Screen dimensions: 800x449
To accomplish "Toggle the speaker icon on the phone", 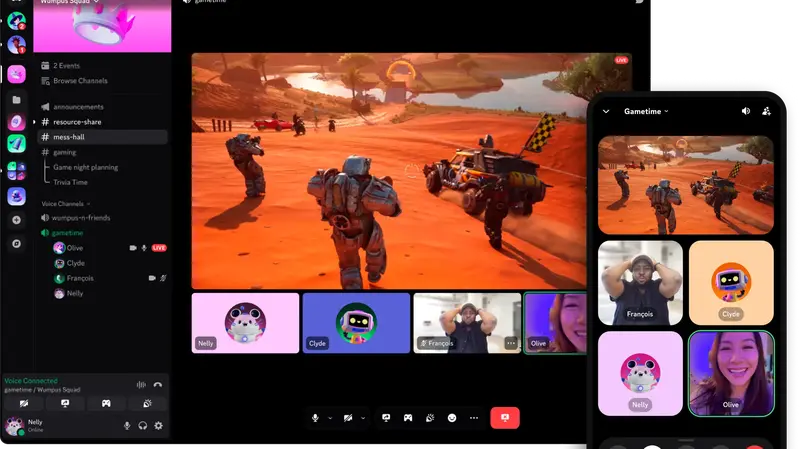I will pos(746,111).
